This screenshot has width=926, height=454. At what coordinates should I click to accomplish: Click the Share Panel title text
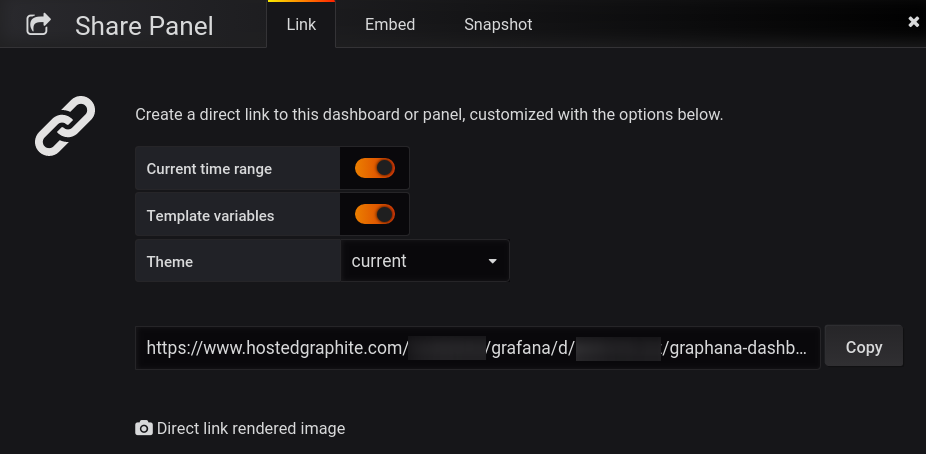(x=144, y=26)
